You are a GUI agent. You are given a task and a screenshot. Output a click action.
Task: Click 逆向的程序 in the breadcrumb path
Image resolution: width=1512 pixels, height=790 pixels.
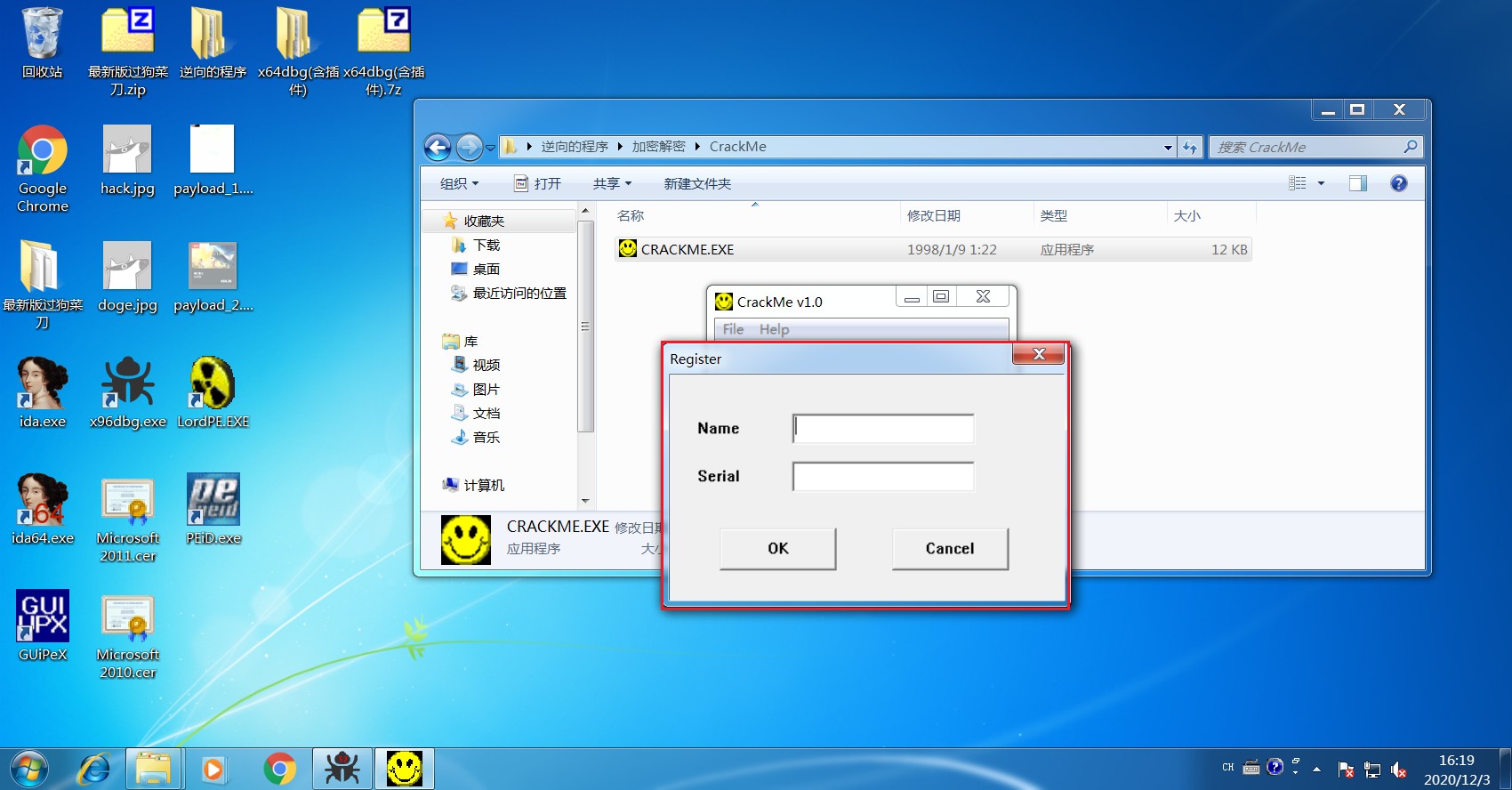(x=575, y=147)
